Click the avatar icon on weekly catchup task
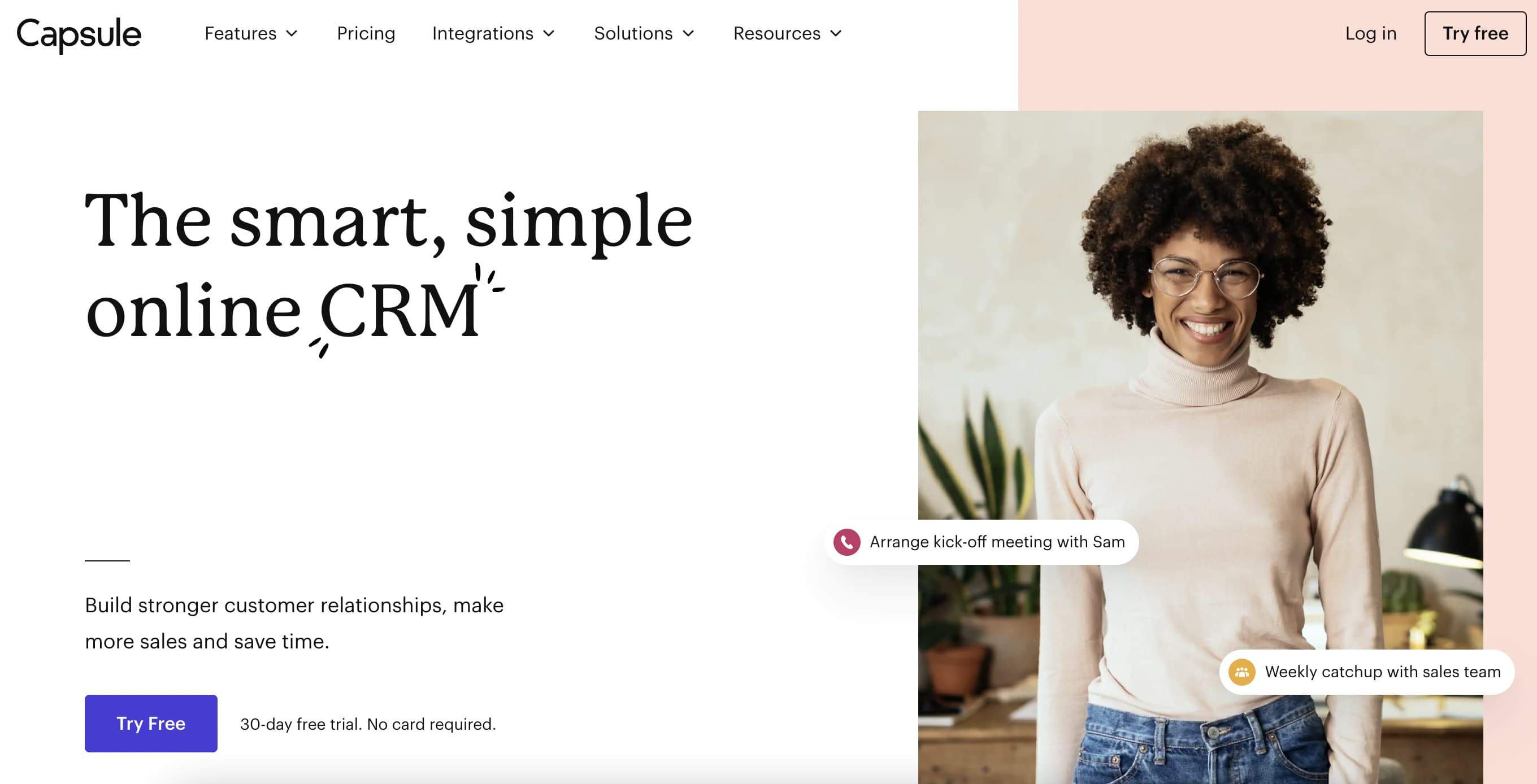 pyautogui.click(x=1242, y=670)
